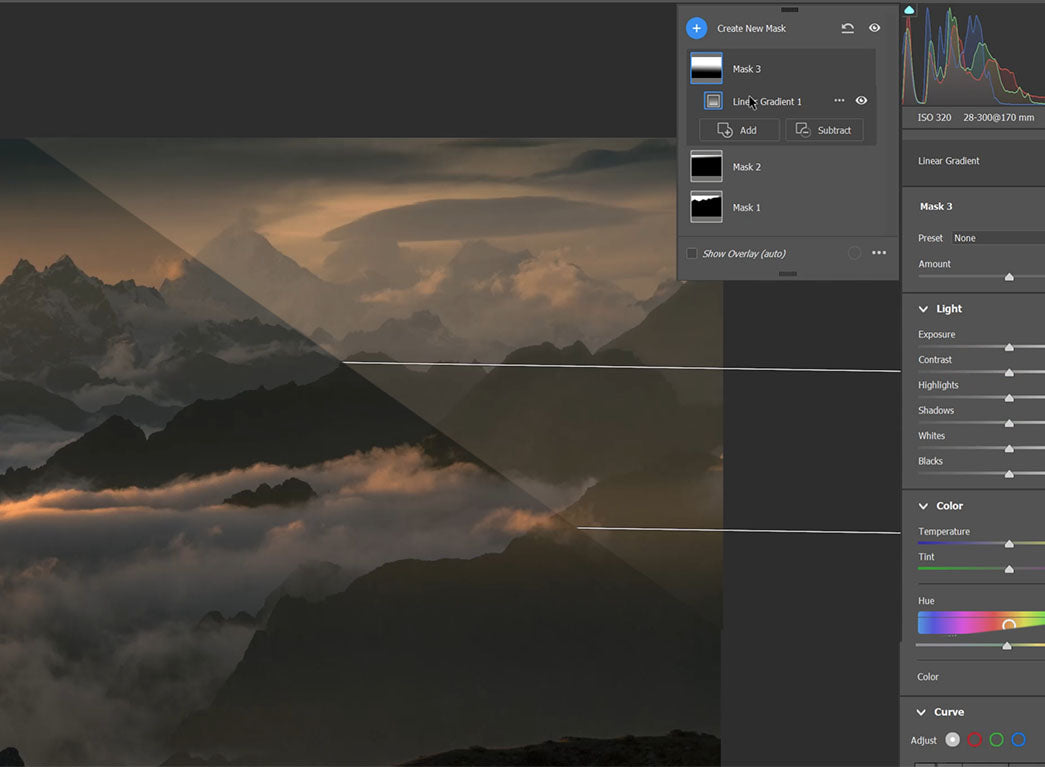
Task: Click the Subtract from mask button
Action: (824, 130)
